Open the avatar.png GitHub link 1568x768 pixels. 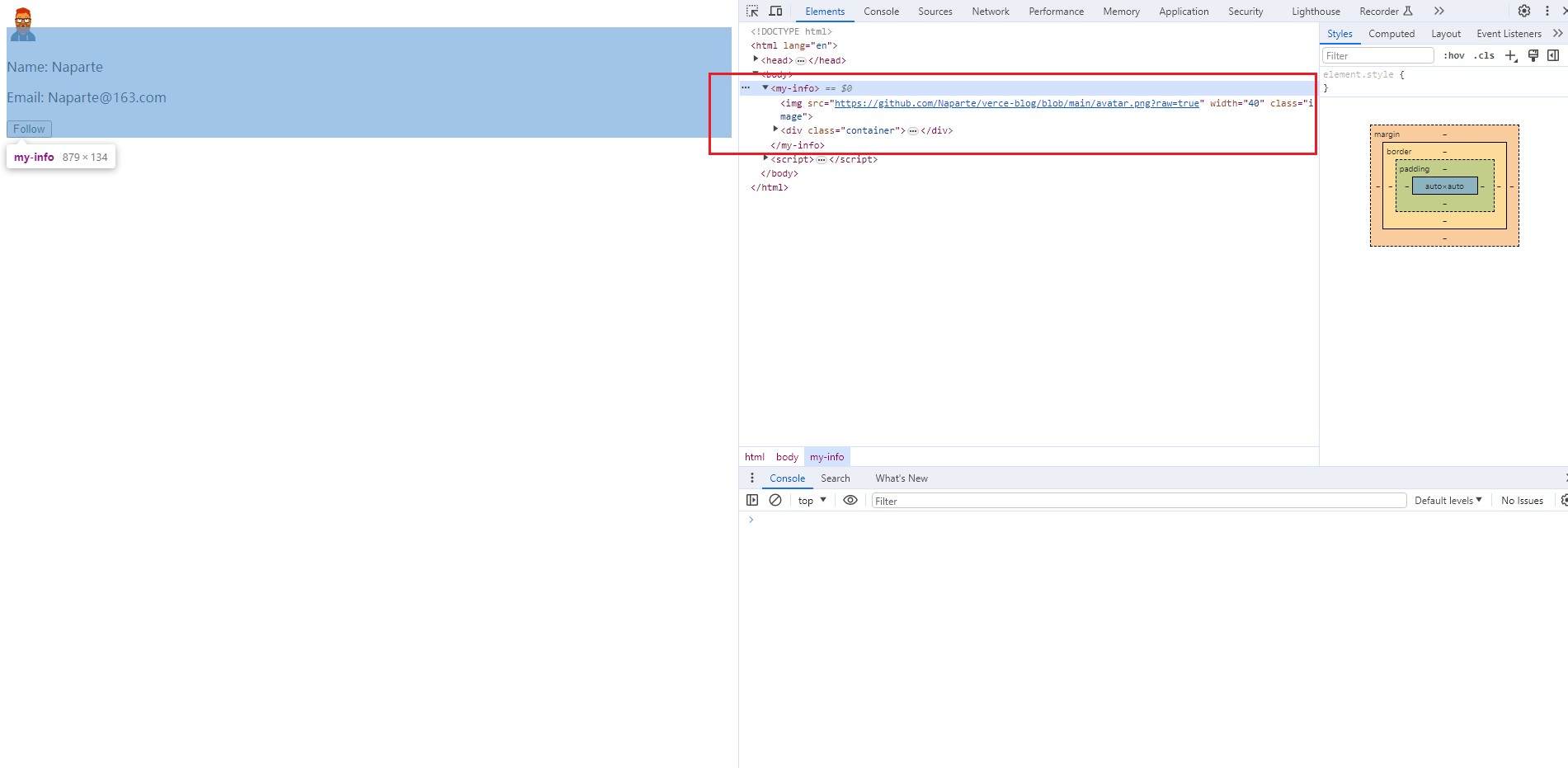point(1016,103)
